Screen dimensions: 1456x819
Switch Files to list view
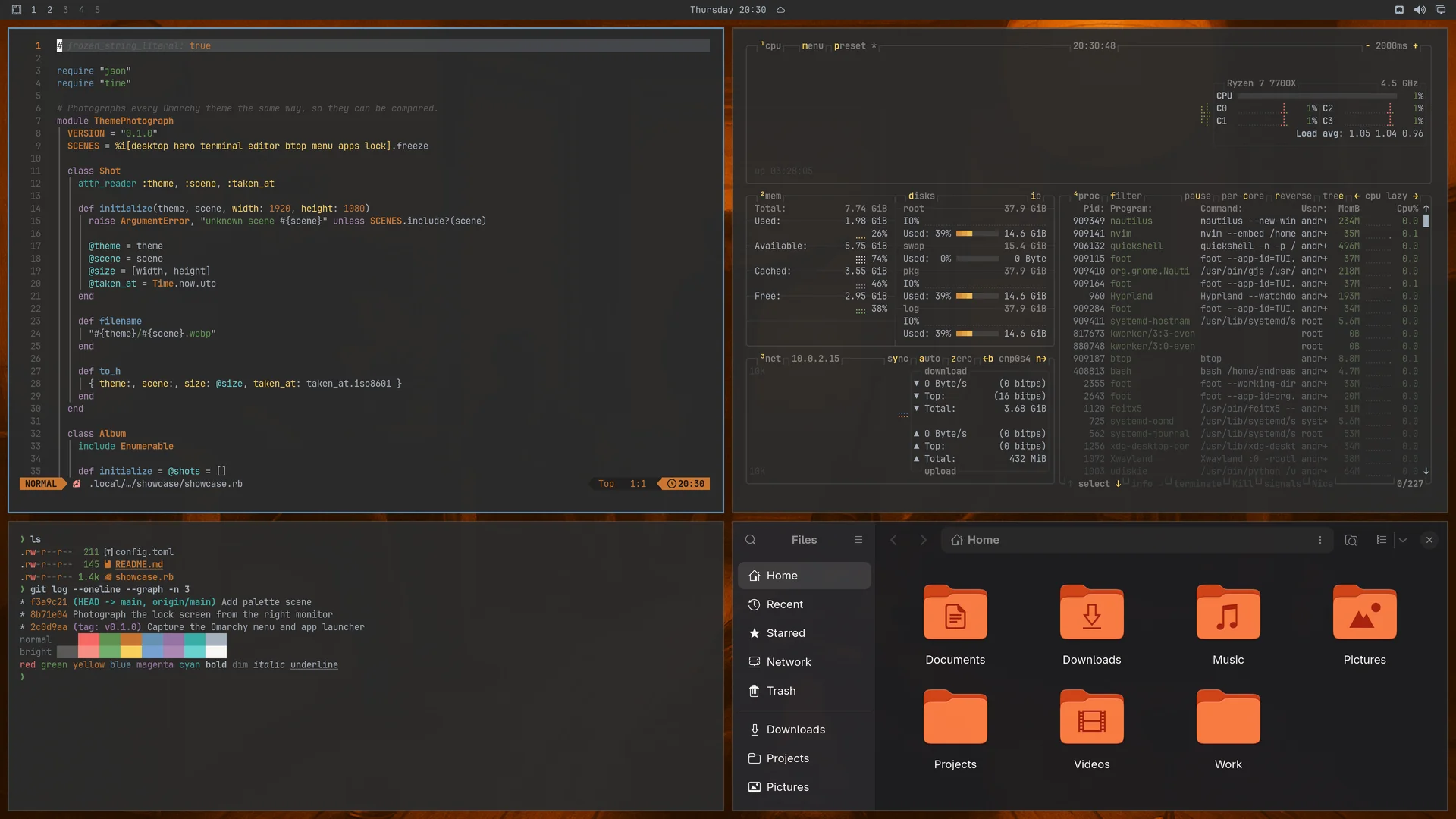1382,540
